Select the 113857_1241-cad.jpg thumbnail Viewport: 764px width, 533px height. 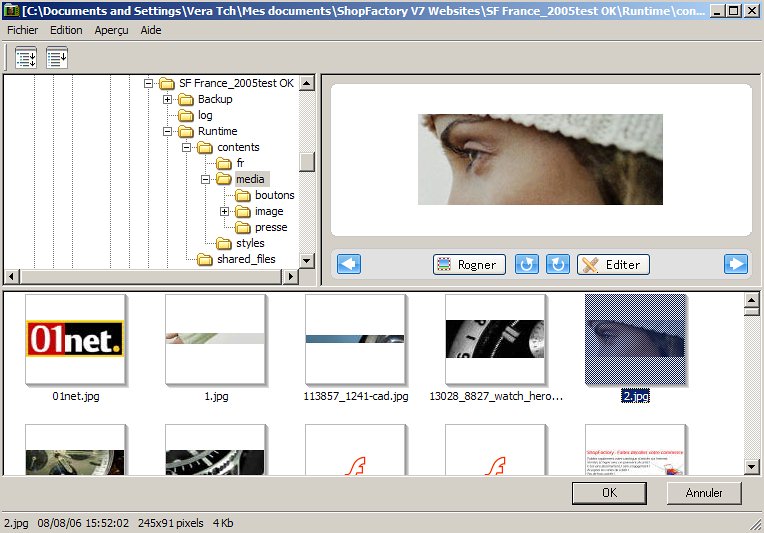355,339
